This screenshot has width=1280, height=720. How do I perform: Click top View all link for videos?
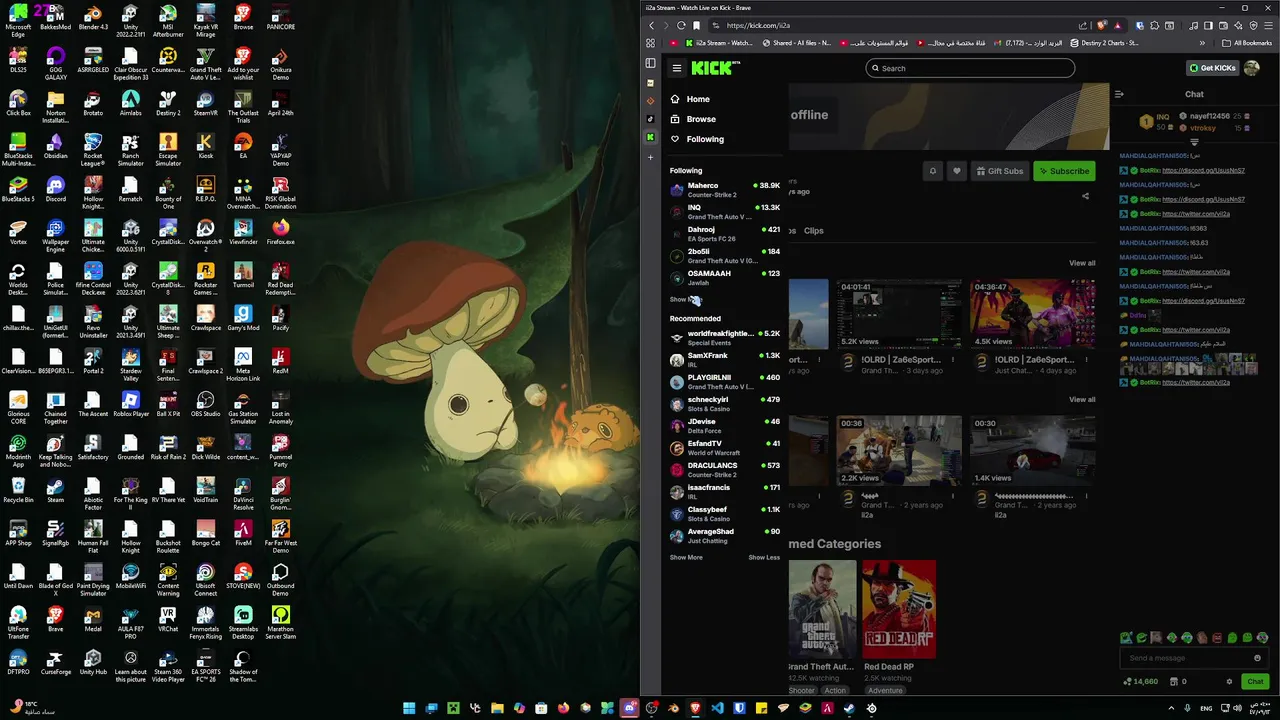(1082, 263)
